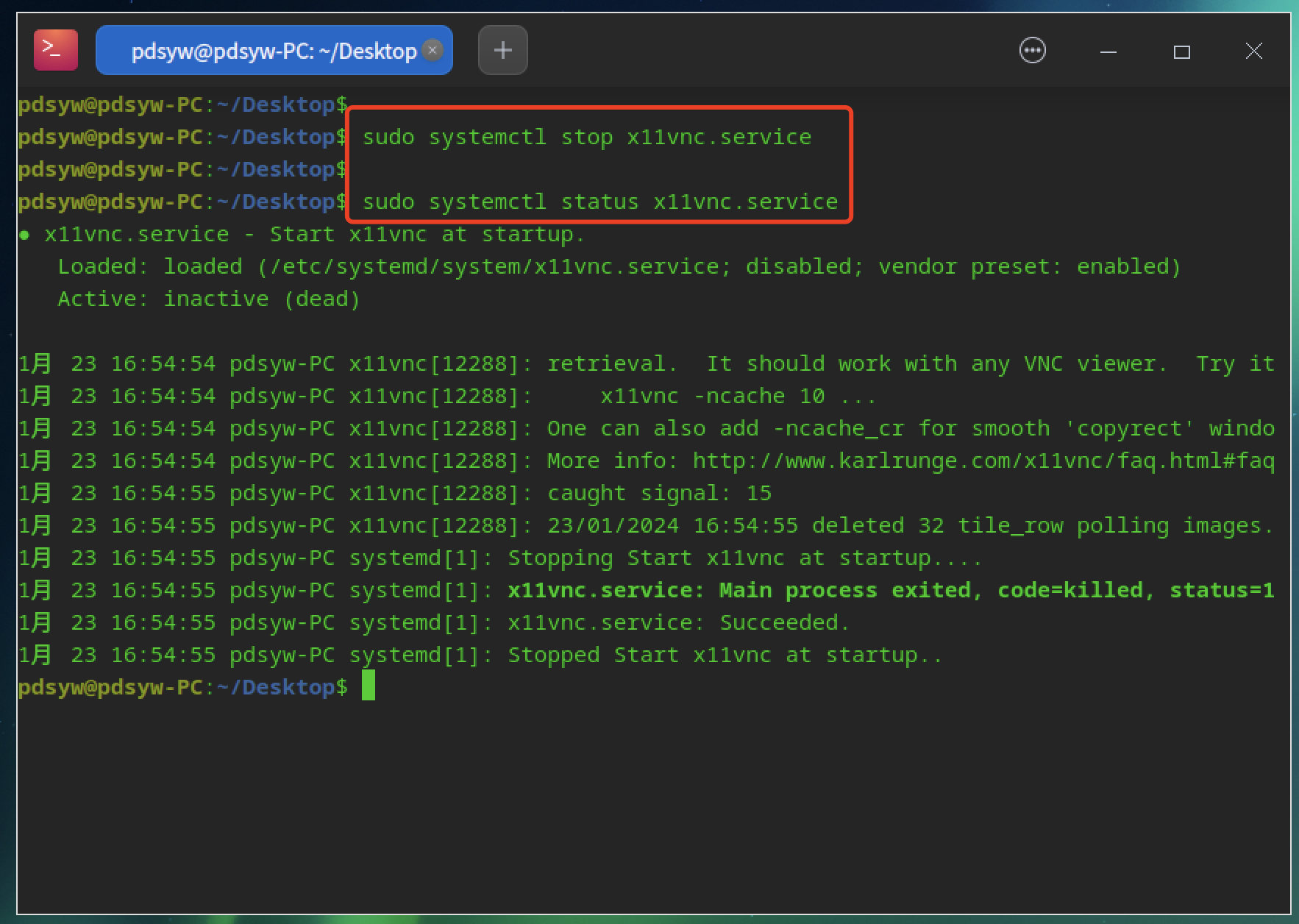Click the 'Active: inactive (dead)' line

209,299
